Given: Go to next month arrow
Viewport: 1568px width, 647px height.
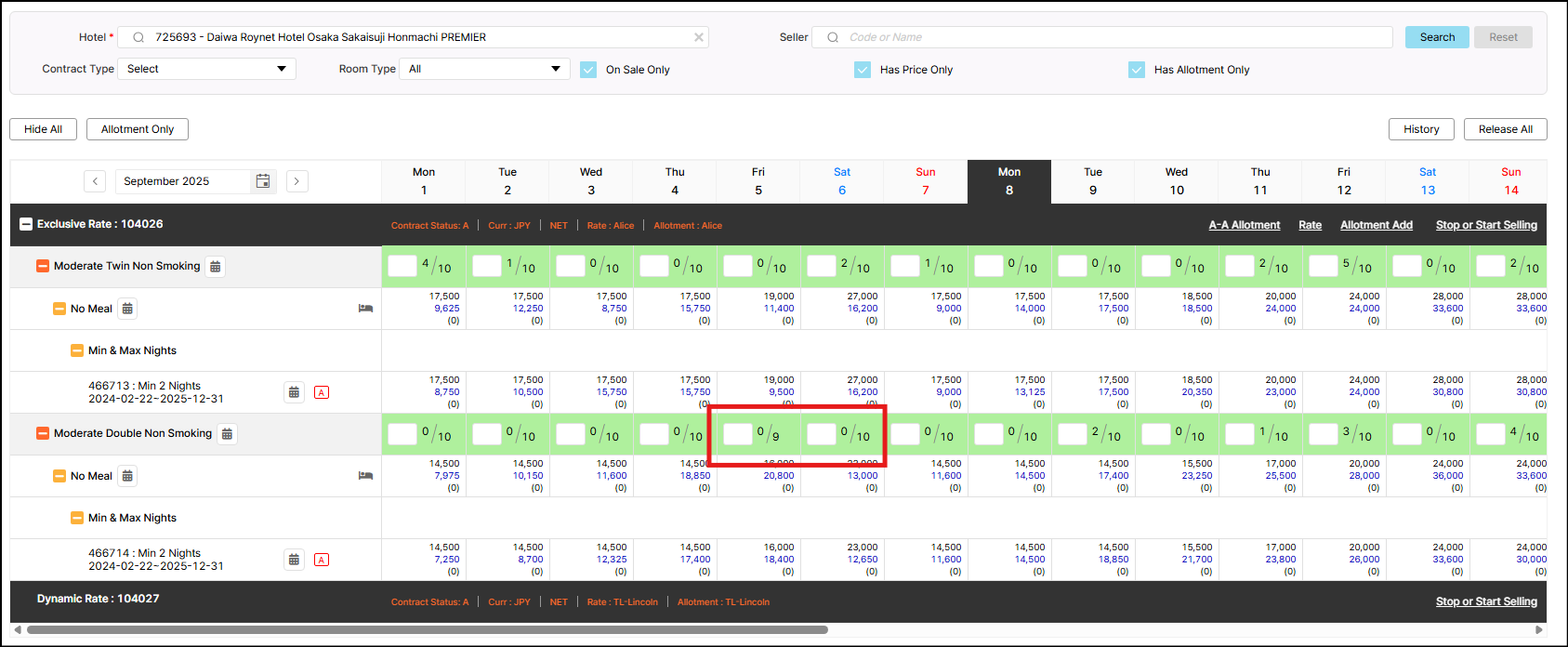Looking at the screenshot, I should (296, 181).
